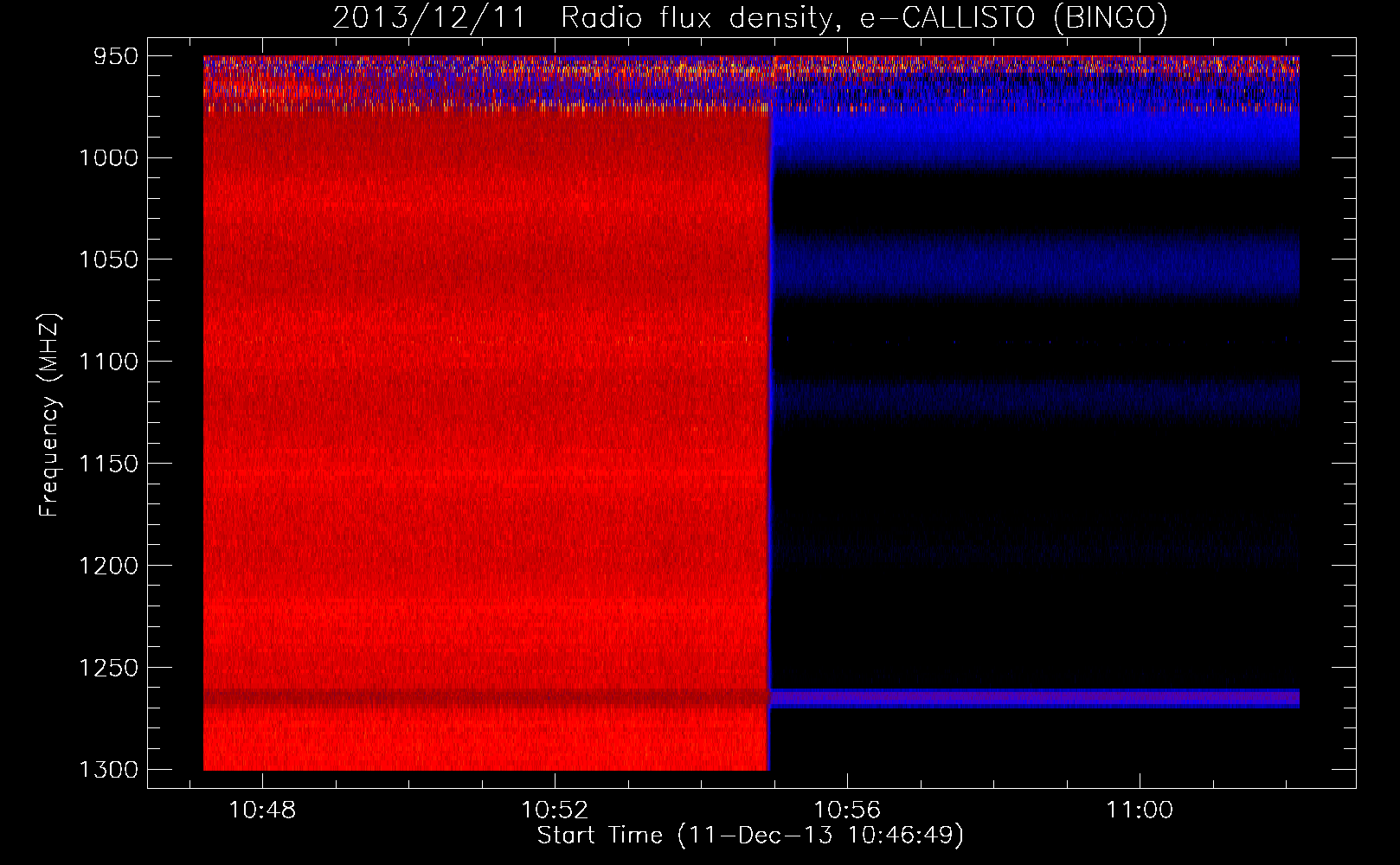This screenshot has width=1400, height=865.
Task: Click the 1100 frequency tick label
Action: (108, 362)
